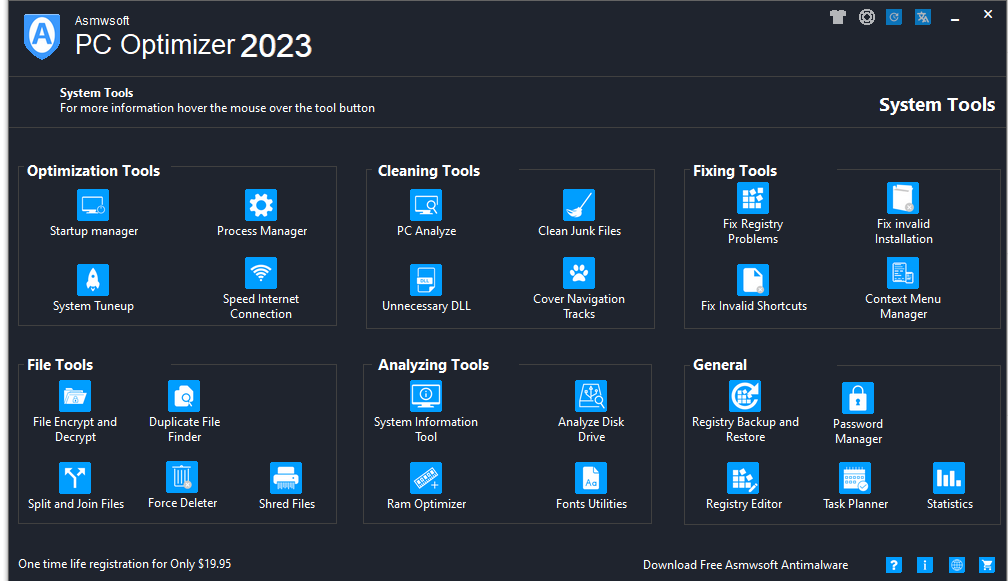The width and height of the screenshot is (1008, 581).
Task: Open Fix Registry Problems icon
Action: tap(753, 198)
